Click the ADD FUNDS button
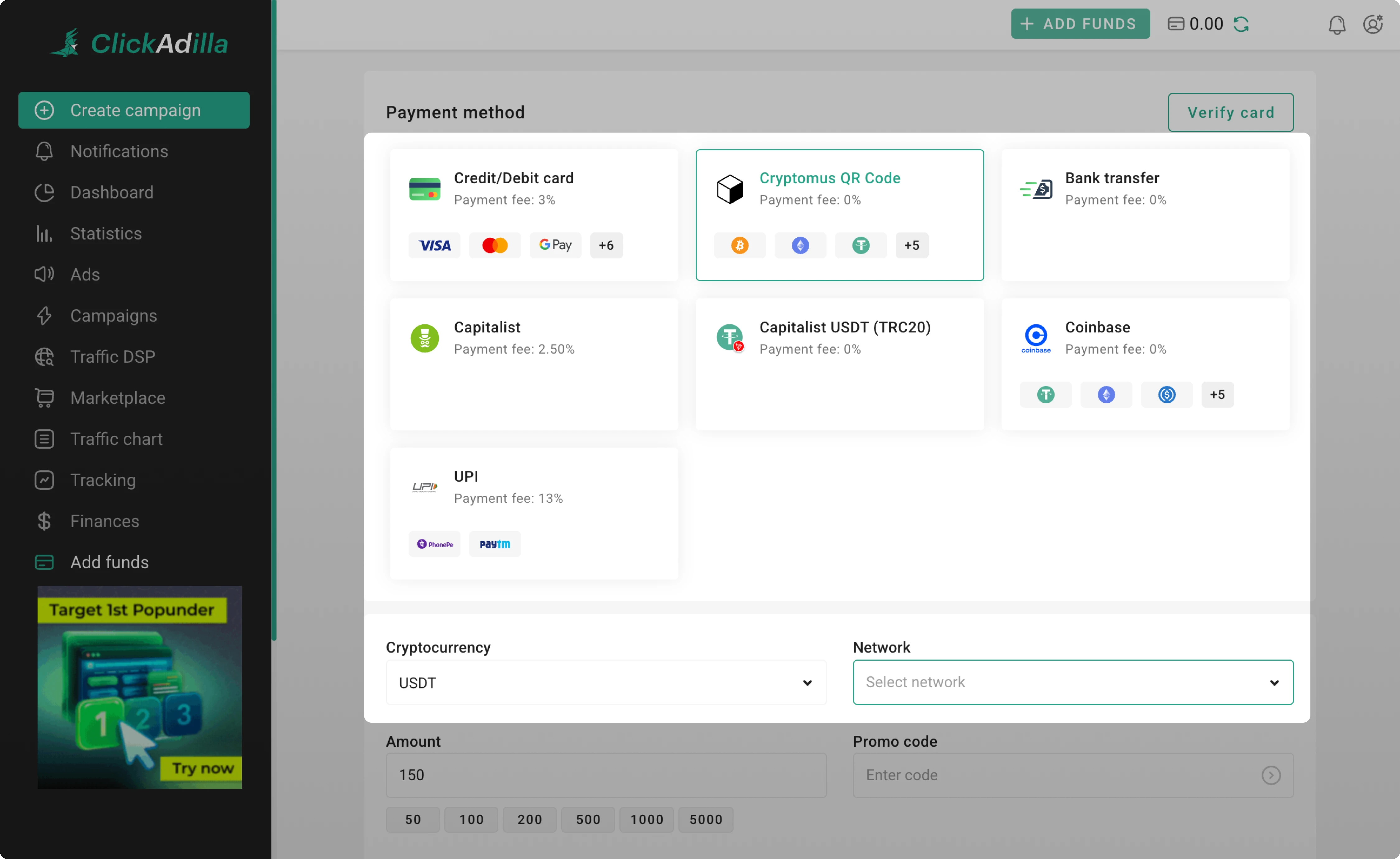1400x859 pixels. pos(1080,23)
